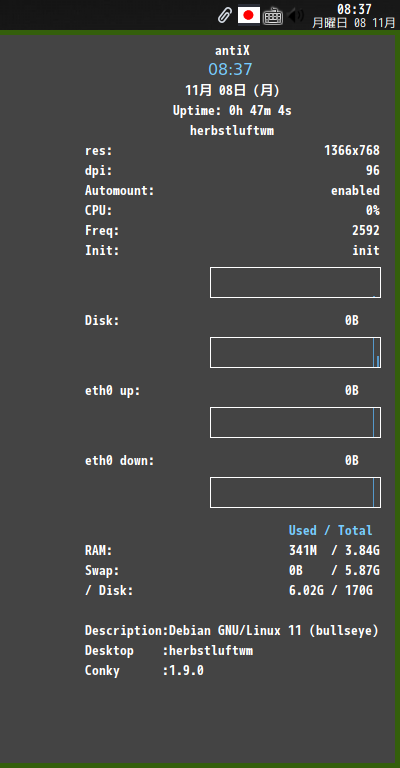Image resolution: width=400 pixels, height=768 pixels.
Task: Open the Japanese flag keyboard layout indicator
Action: tap(249, 15)
